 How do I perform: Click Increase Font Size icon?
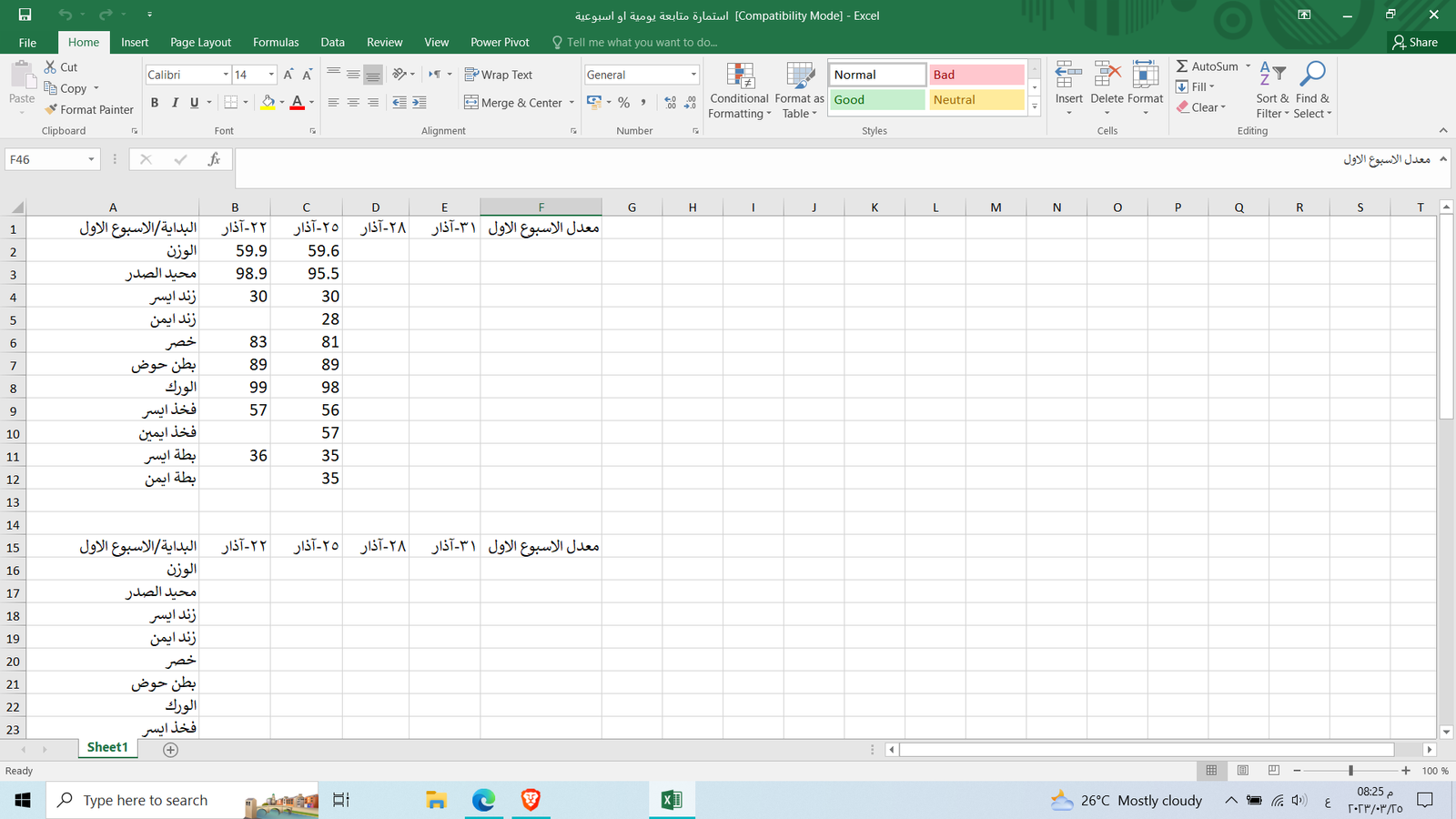click(288, 75)
